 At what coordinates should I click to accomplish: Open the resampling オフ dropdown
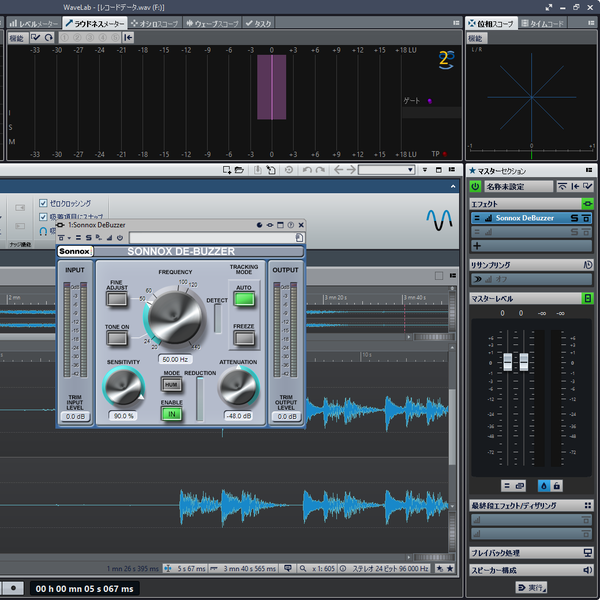point(531,279)
